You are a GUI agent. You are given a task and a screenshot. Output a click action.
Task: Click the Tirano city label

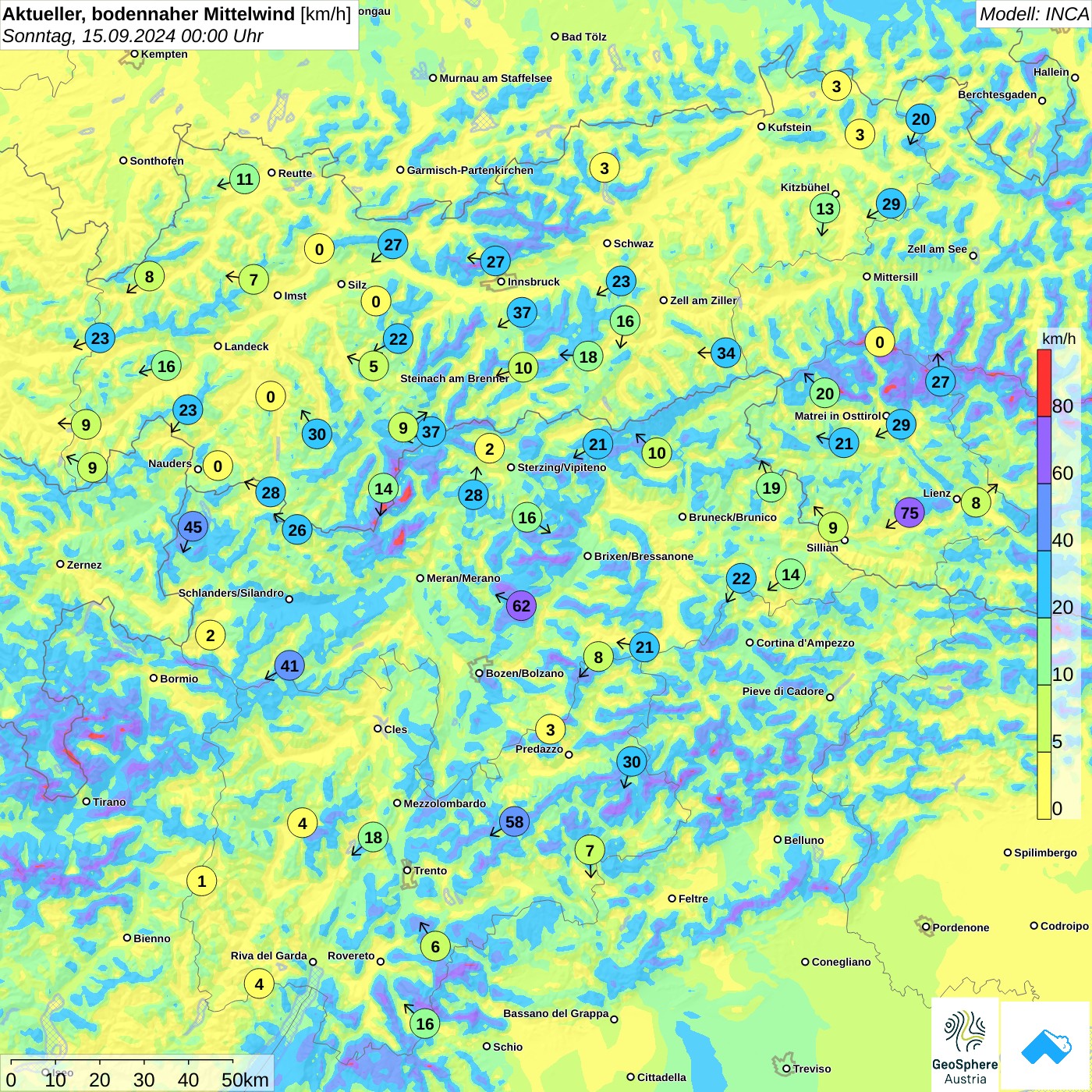[108, 802]
